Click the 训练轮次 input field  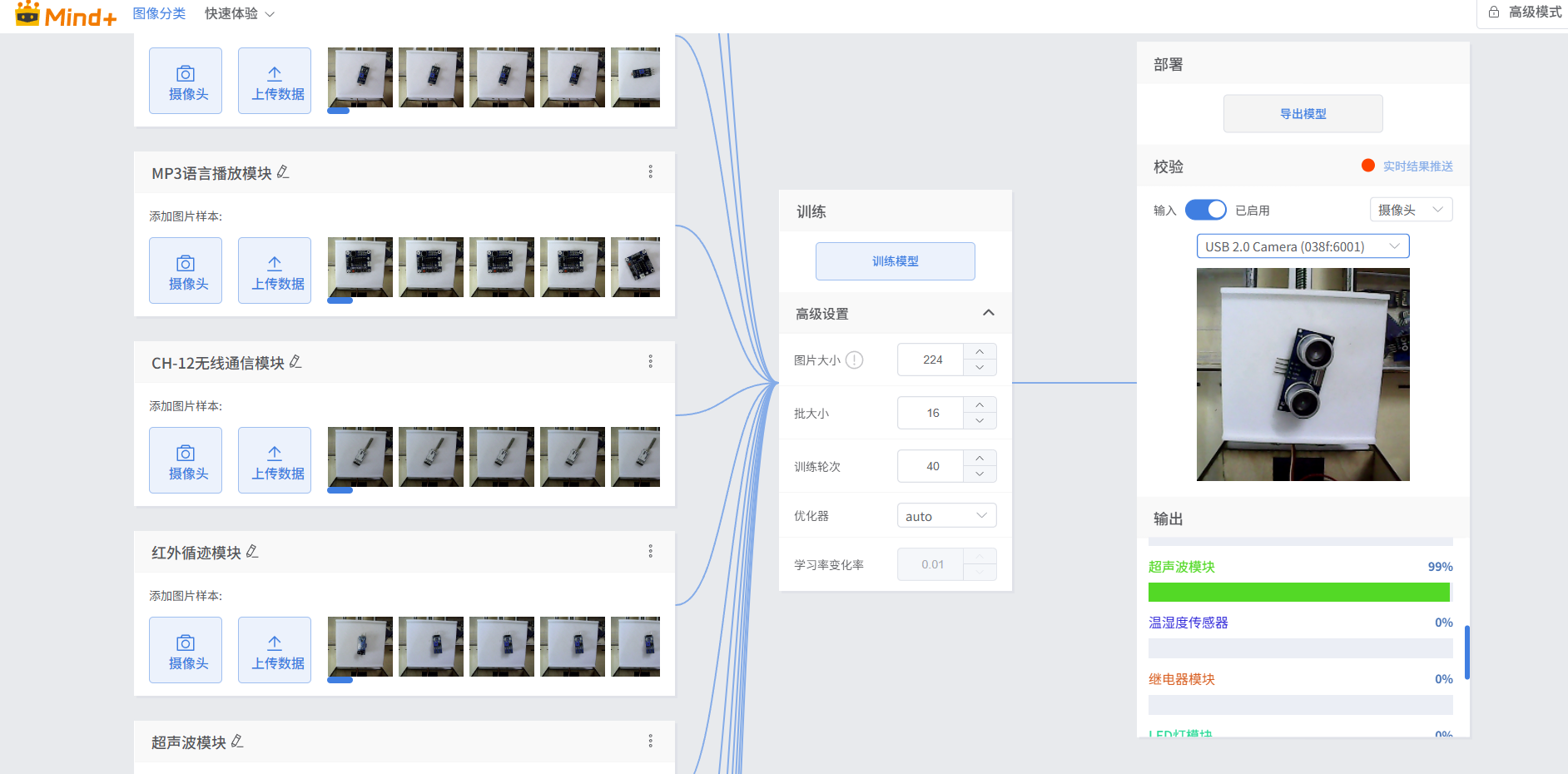pyautogui.click(x=931, y=466)
